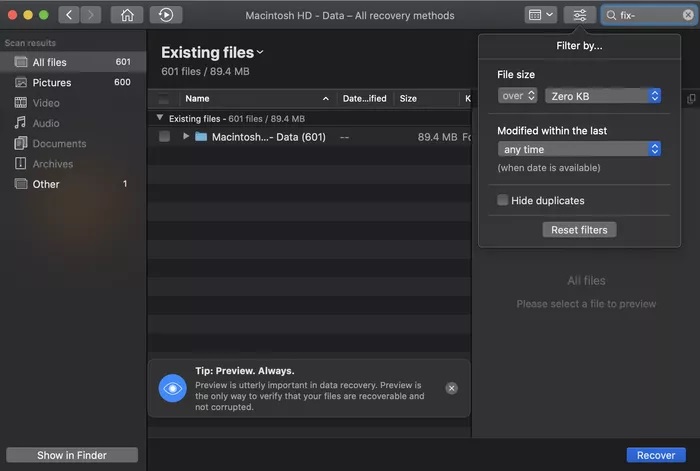Toggle the select-all checkbox in header
Viewport: 700px width, 471px height.
pos(164,98)
